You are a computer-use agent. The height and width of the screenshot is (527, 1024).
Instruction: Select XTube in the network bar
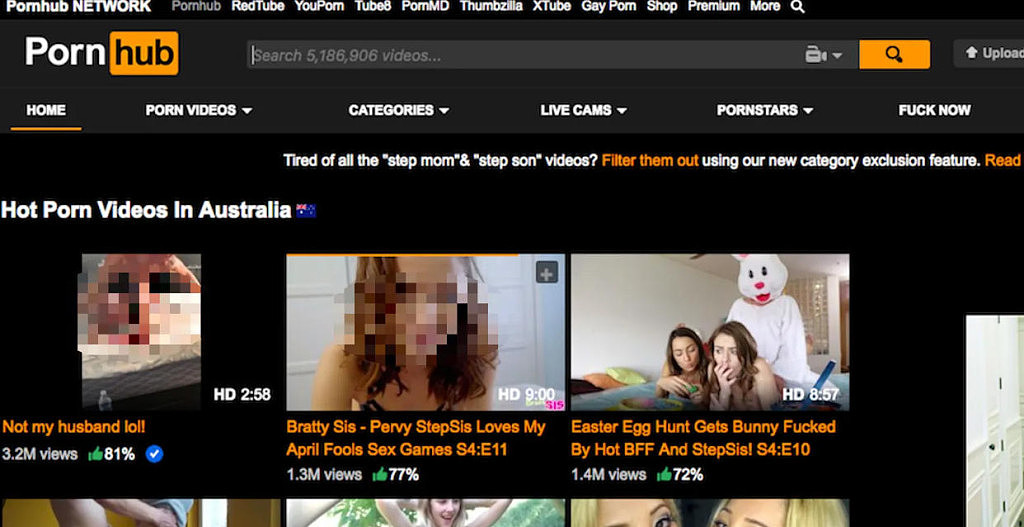click(552, 7)
